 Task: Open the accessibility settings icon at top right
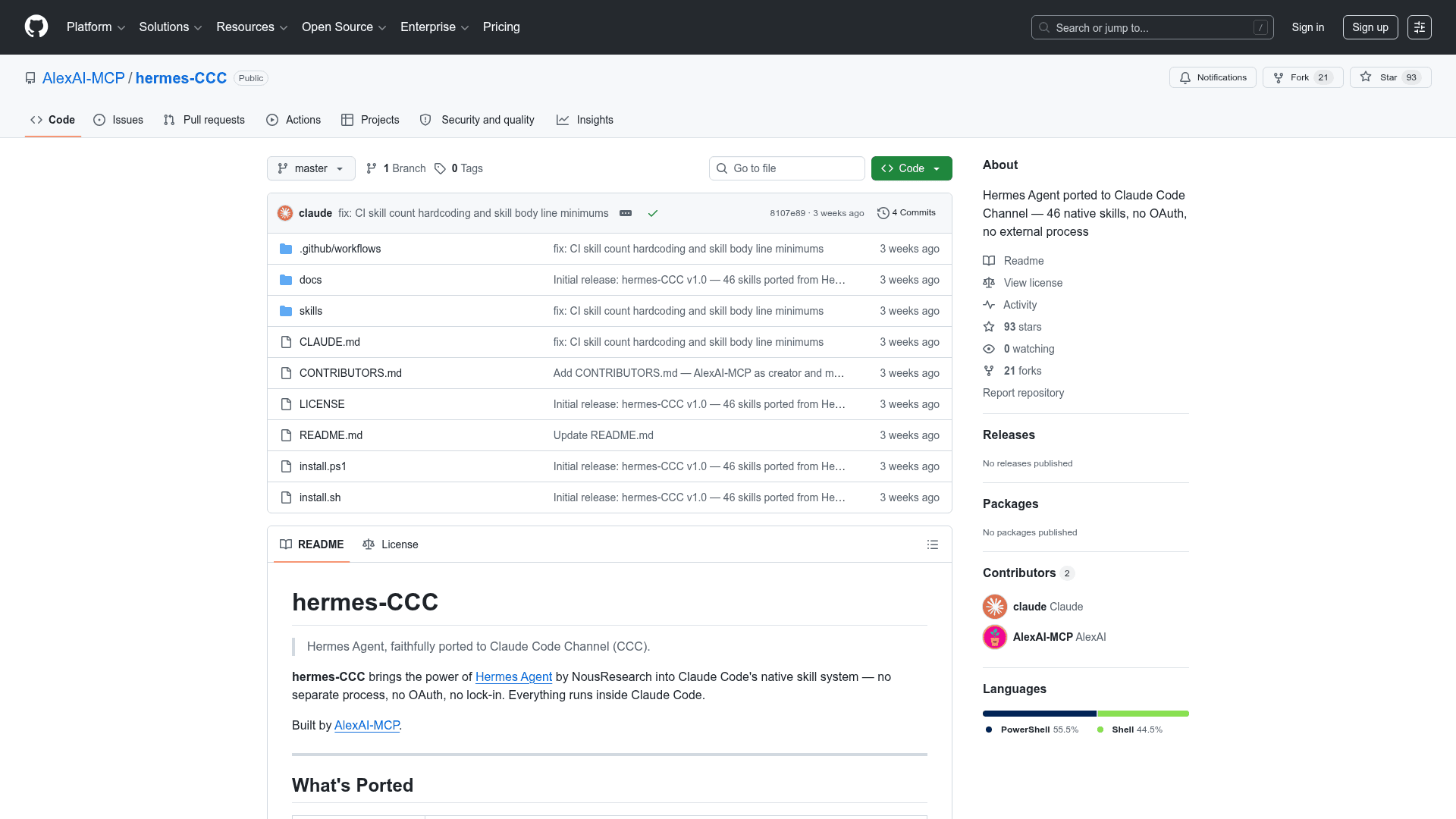1419,27
